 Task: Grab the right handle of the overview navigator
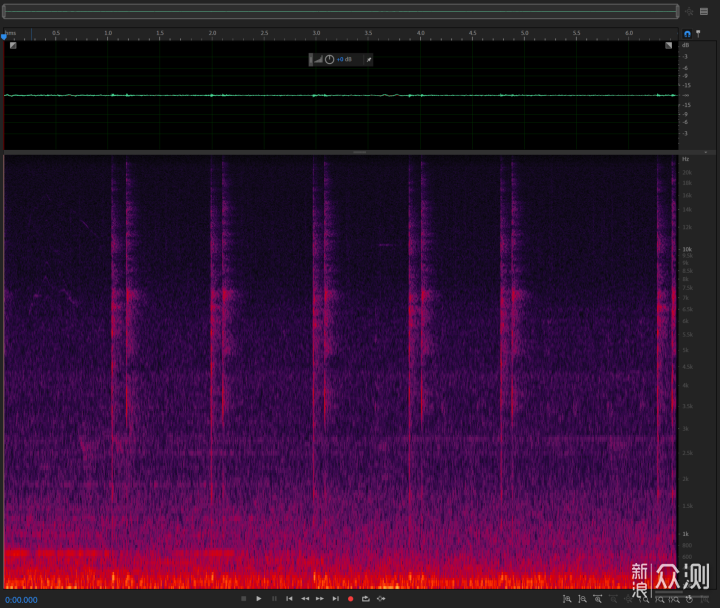tap(678, 11)
